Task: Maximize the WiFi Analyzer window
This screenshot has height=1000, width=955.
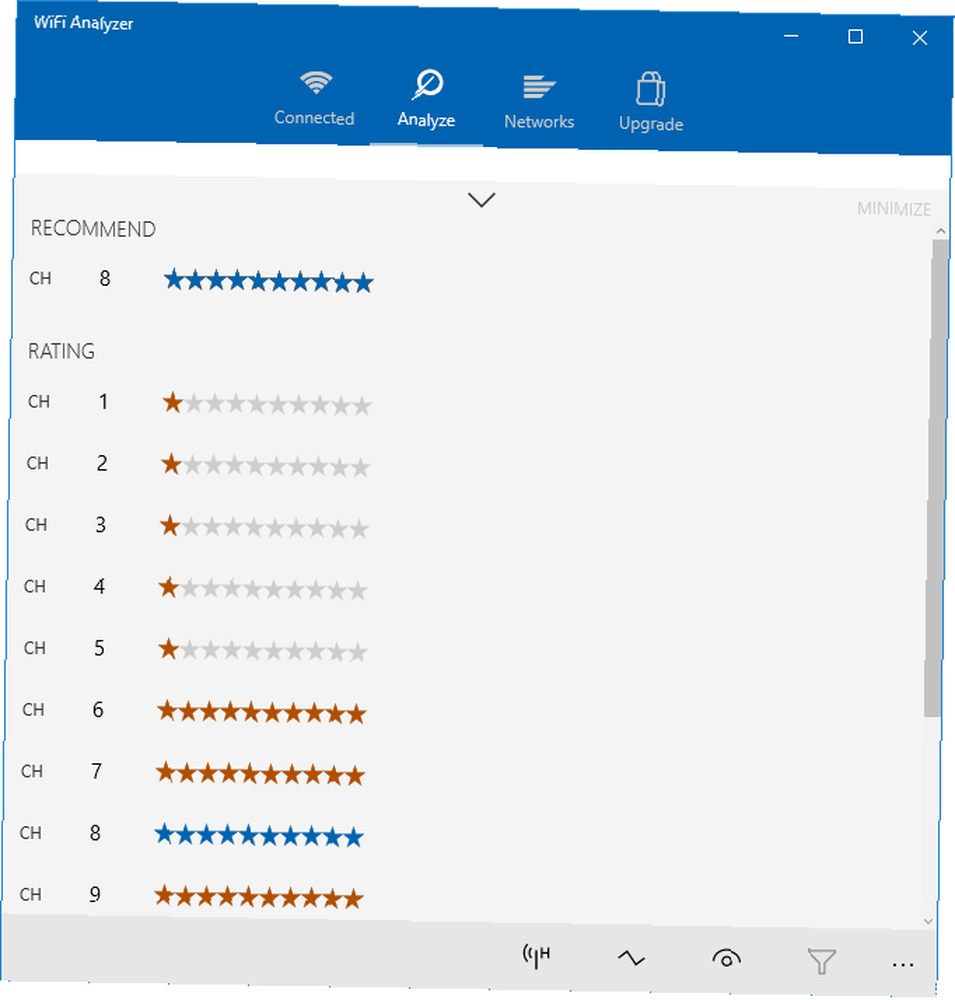Action: 855,36
